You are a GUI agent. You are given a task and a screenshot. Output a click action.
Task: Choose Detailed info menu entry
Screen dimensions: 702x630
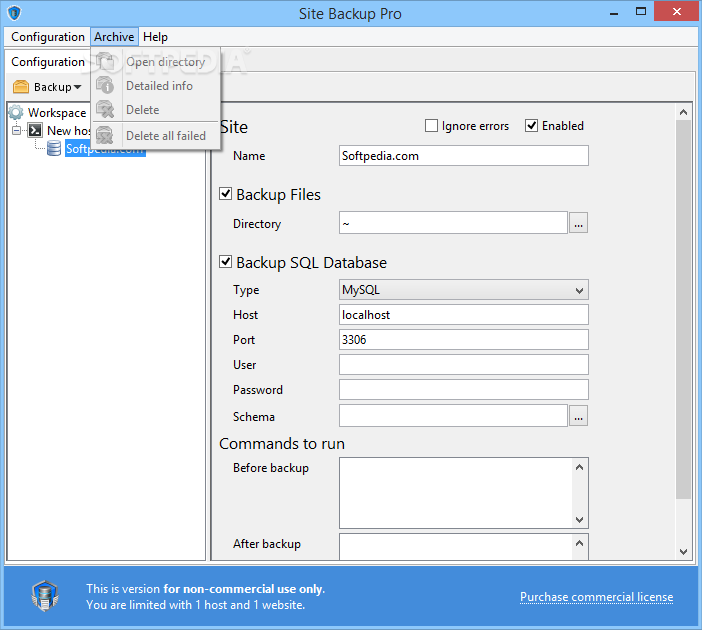pos(155,85)
